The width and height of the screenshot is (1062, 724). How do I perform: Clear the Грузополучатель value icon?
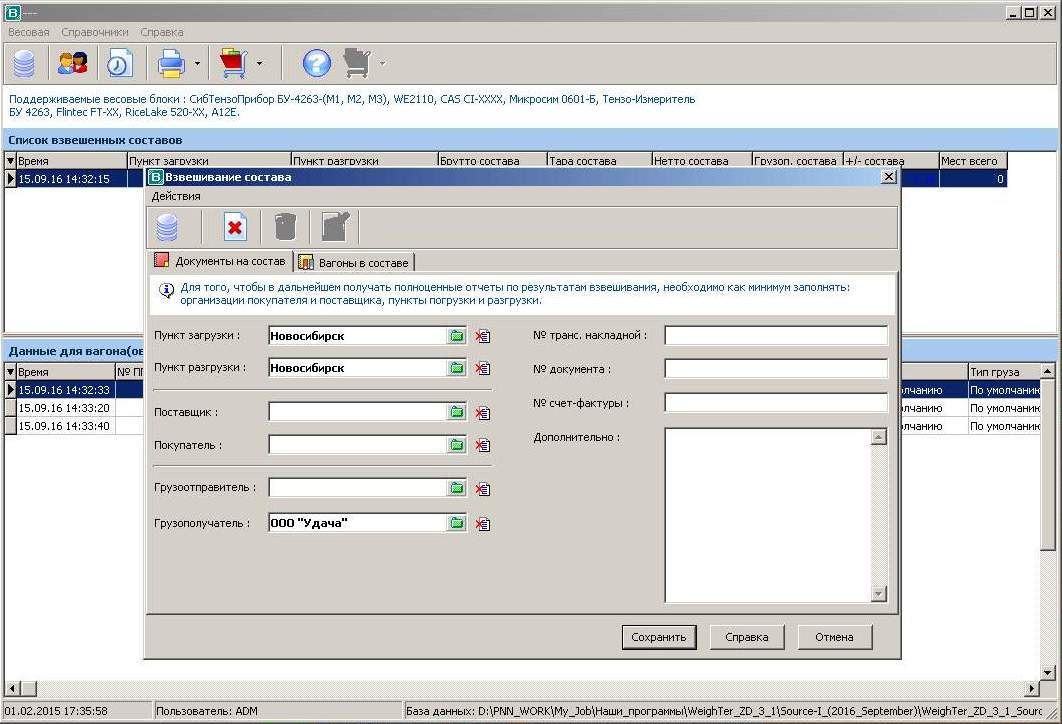[483, 523]
